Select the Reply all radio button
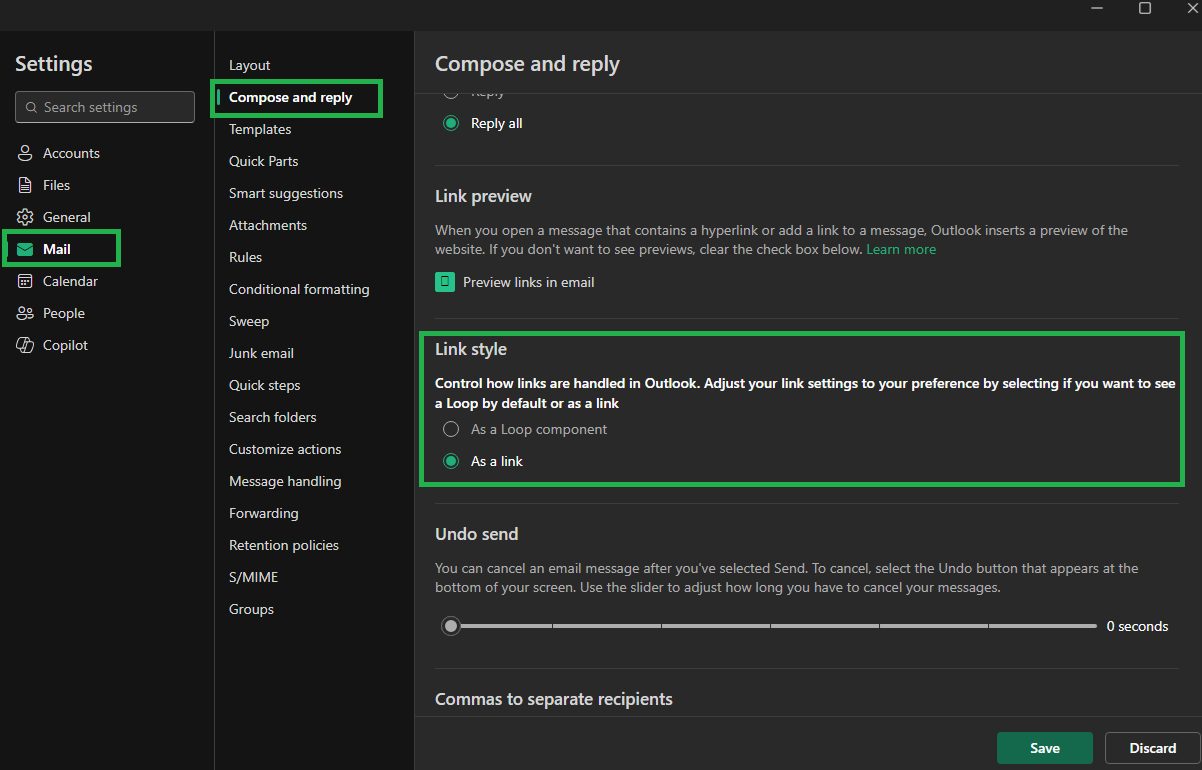The height and width of the screenshot is (770, 1202). [451, 123]
